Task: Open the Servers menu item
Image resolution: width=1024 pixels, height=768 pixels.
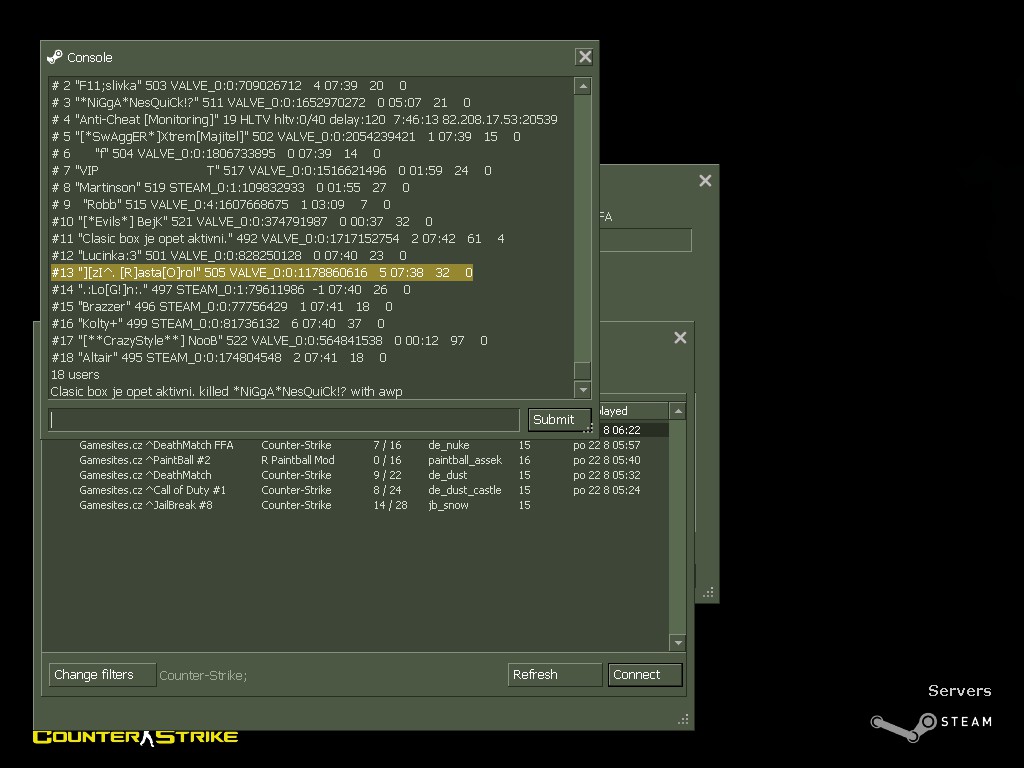Action: [959, 691]
